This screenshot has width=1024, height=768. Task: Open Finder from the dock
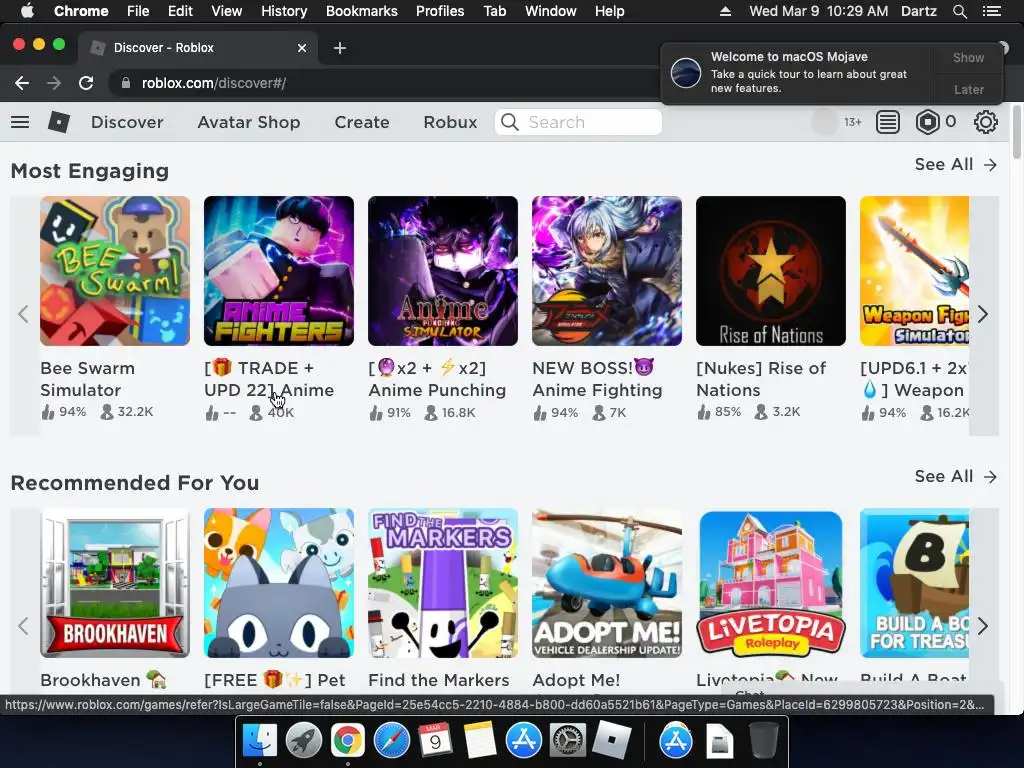point(259,741)
